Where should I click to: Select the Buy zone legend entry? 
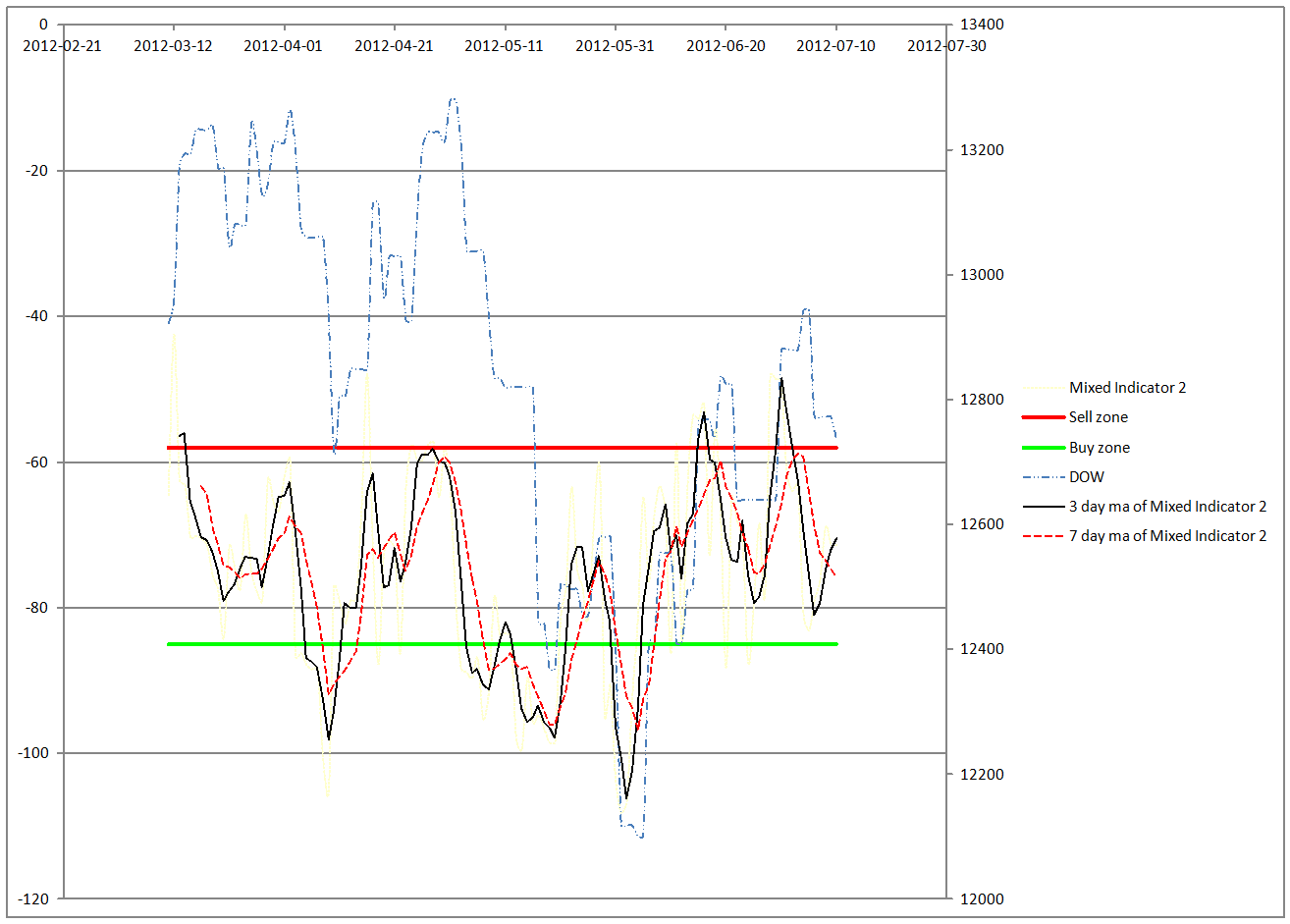click(1099, 448)
